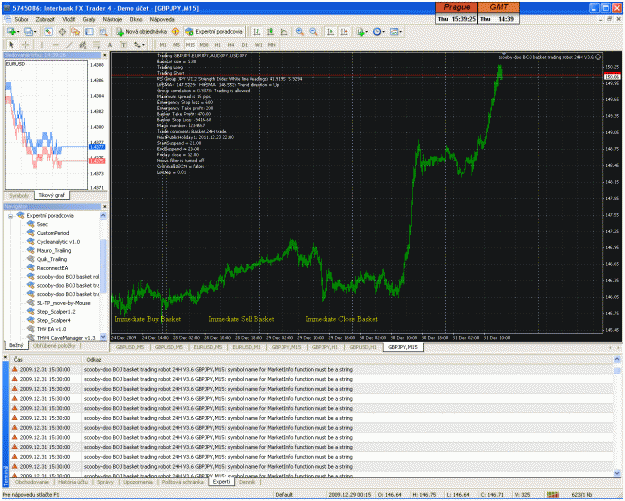625x501 pixels.
Task: Toggle the Data Window crosshair icon
Action: 62,31
